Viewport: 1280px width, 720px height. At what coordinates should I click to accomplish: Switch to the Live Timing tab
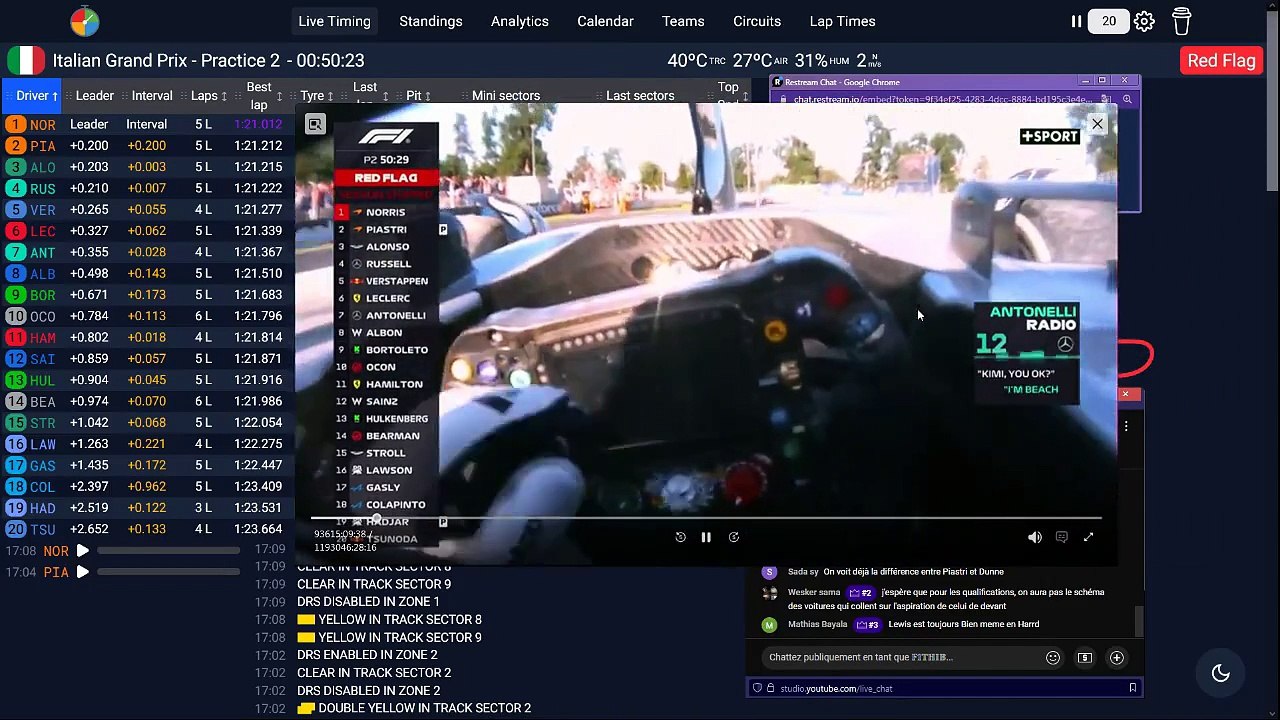334,21
